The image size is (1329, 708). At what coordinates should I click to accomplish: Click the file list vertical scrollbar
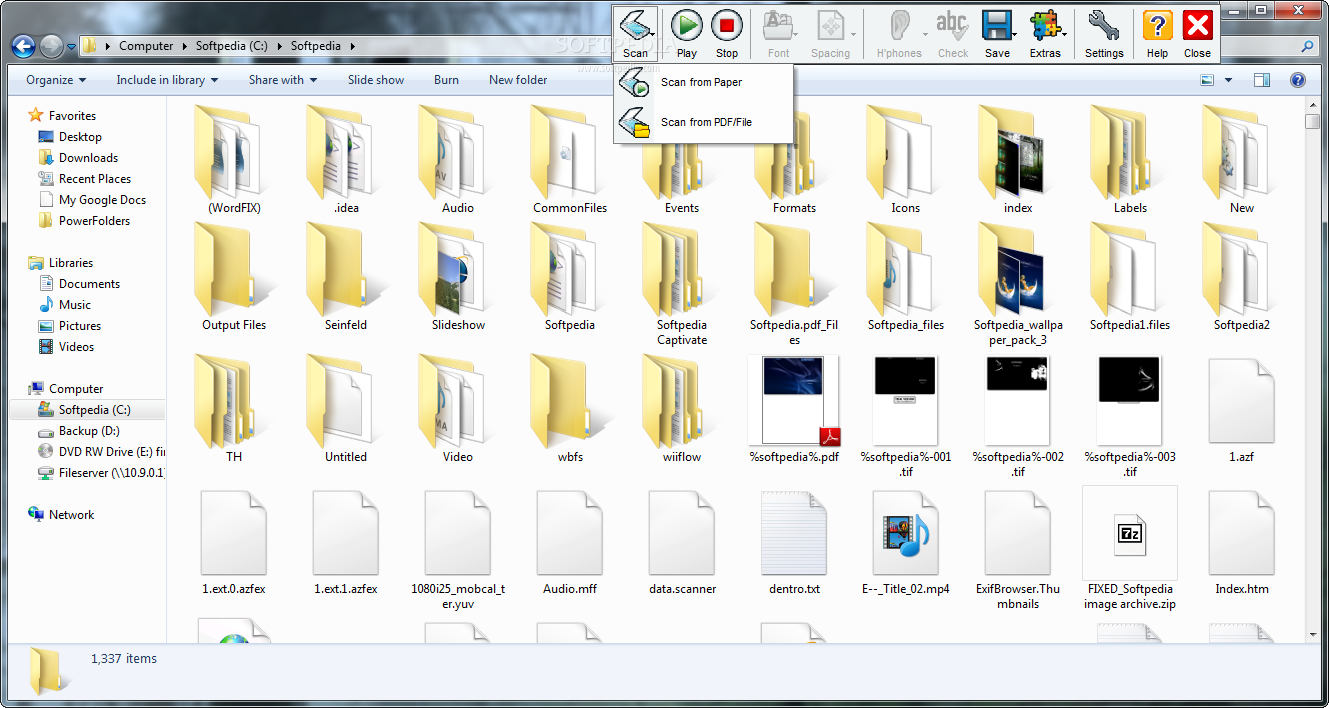[1312, 370]
